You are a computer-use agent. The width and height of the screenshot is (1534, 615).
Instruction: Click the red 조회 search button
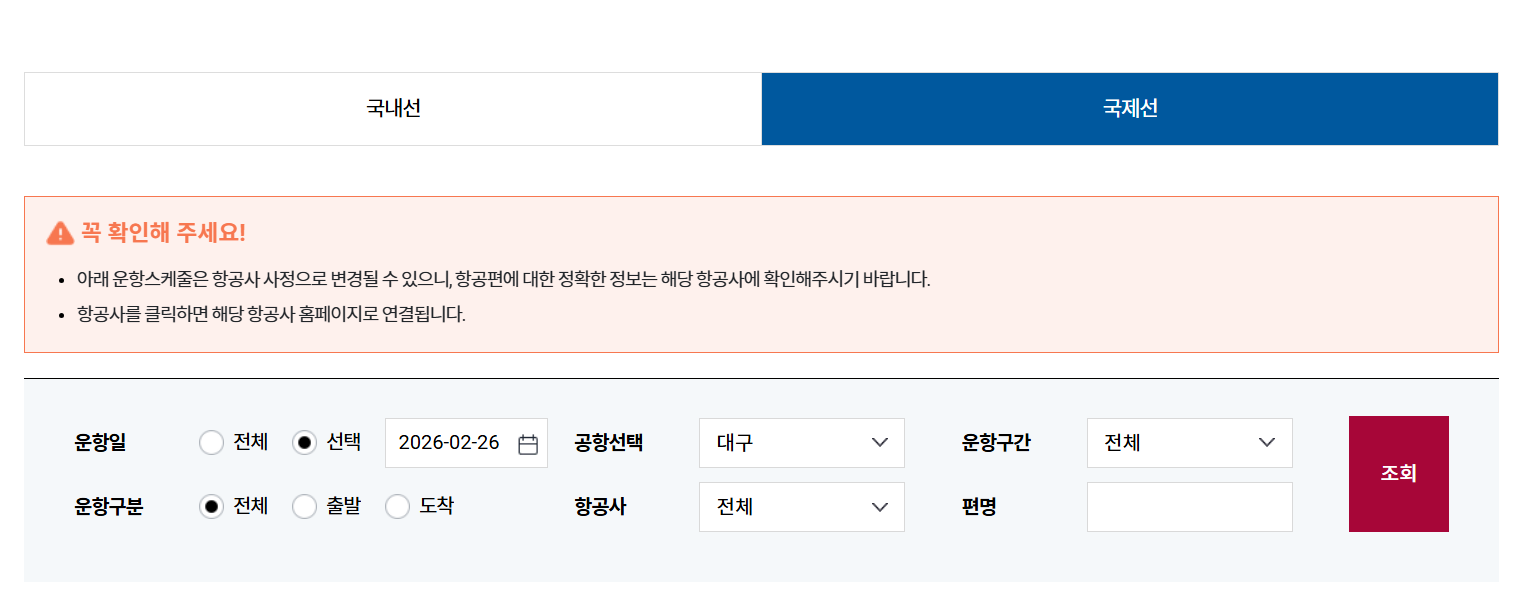1399,474
